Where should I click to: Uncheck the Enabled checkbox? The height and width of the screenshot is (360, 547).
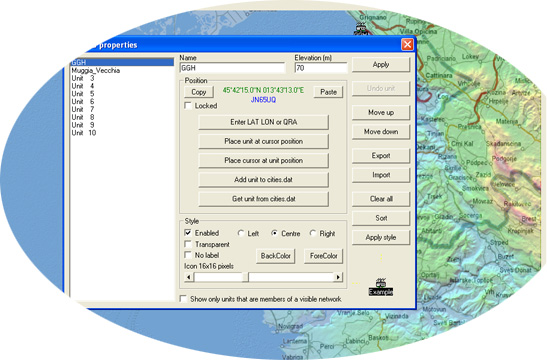click(188, 233)
